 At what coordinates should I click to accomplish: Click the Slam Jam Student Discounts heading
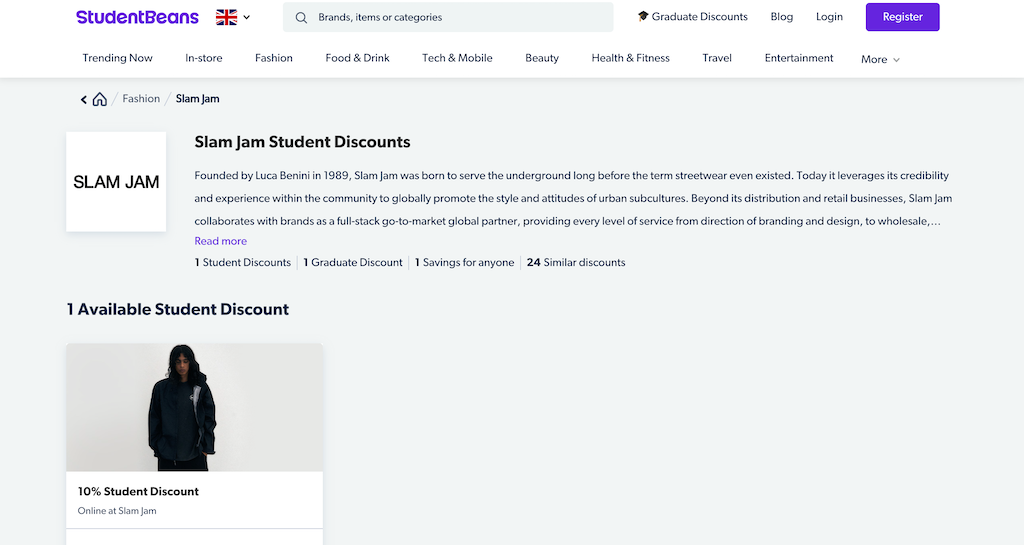302,142
